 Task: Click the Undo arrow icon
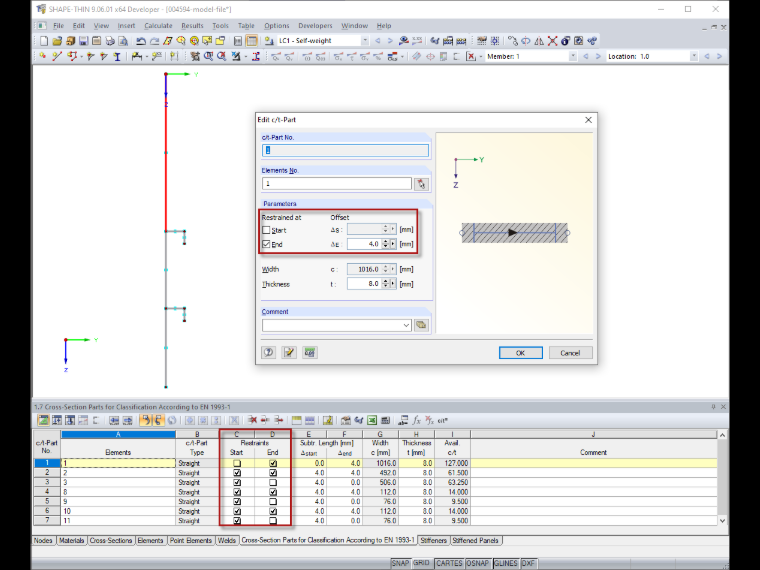(x=141, y=41)
